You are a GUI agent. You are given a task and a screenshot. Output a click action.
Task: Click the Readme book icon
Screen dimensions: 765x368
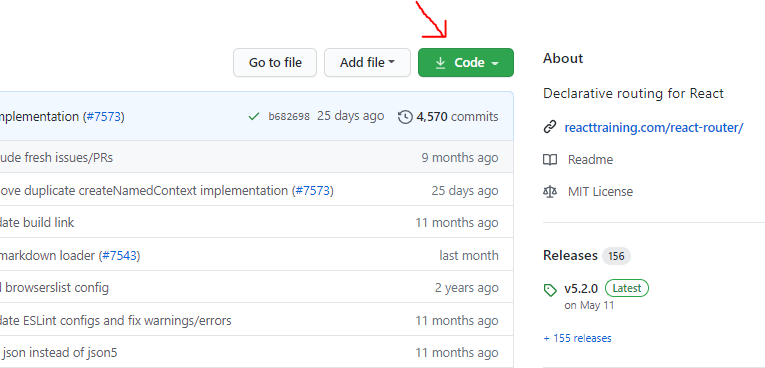tap(550, 160)
